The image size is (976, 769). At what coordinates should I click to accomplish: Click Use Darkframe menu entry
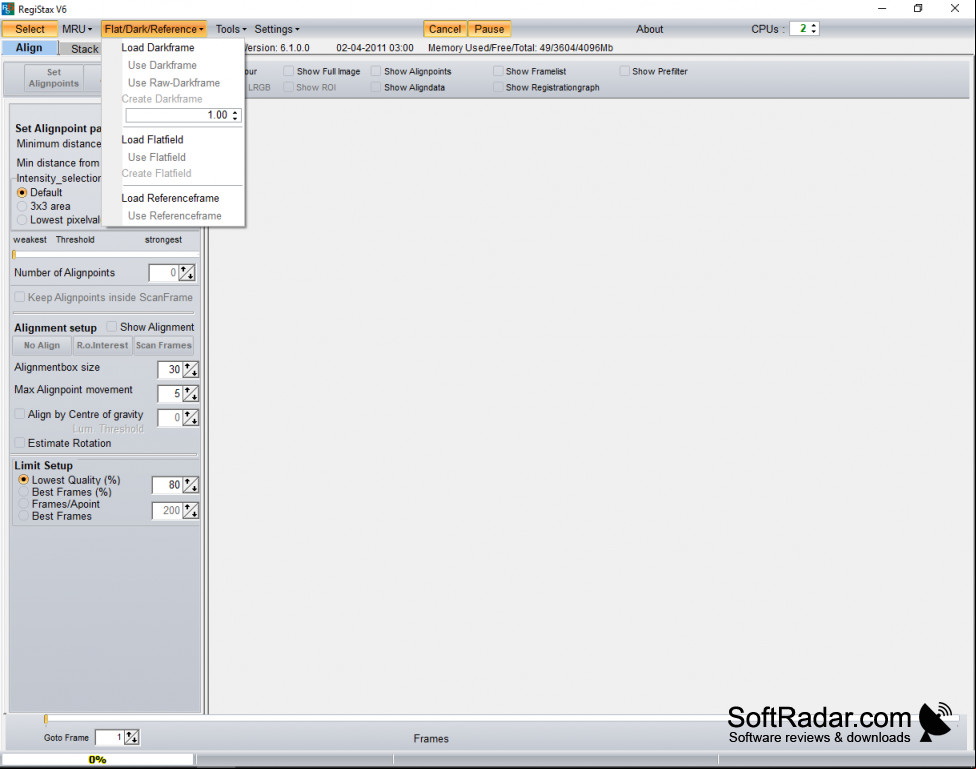[162, 65]
